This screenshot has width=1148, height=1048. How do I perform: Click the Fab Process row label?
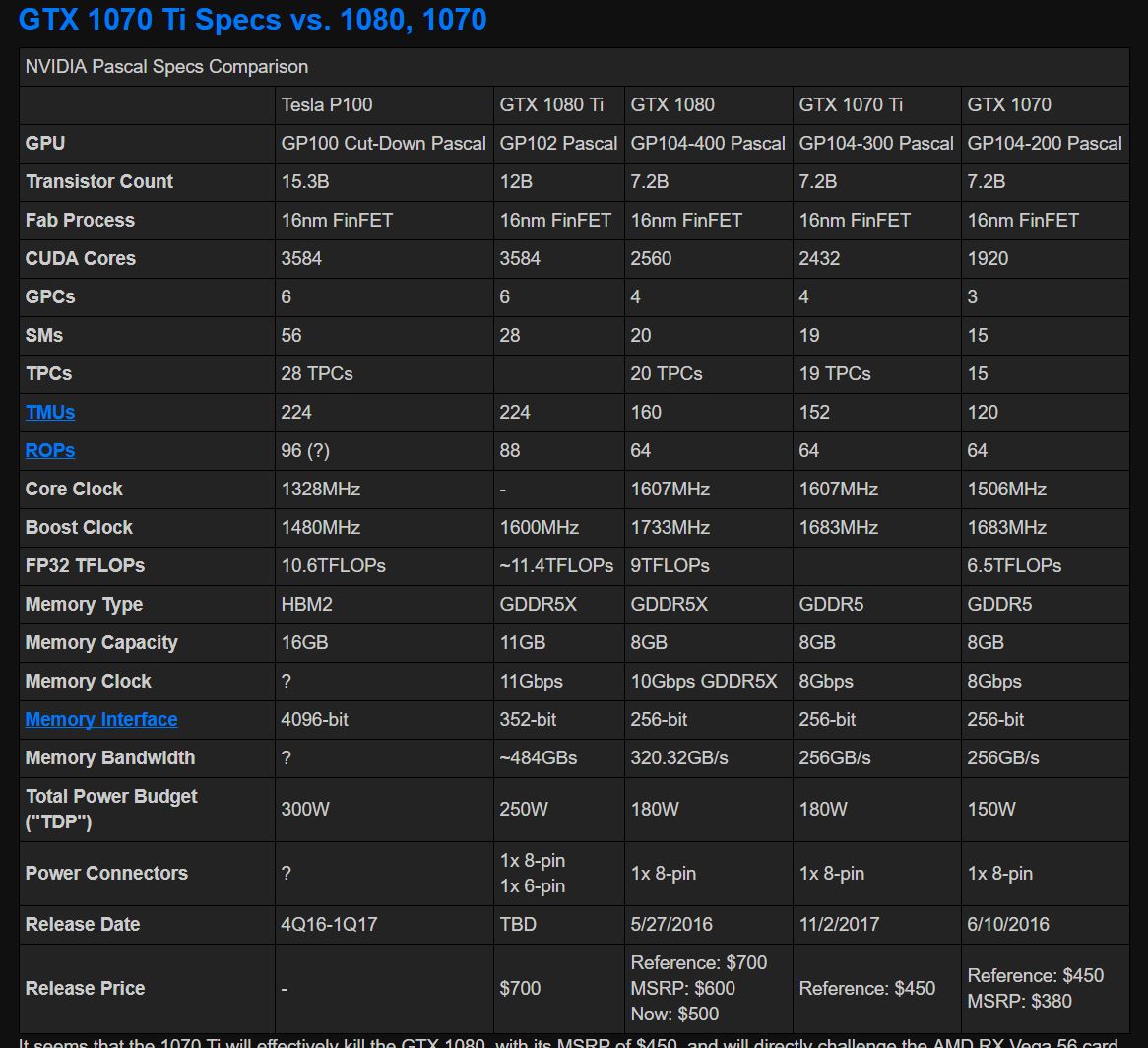(x=80, y=221)
